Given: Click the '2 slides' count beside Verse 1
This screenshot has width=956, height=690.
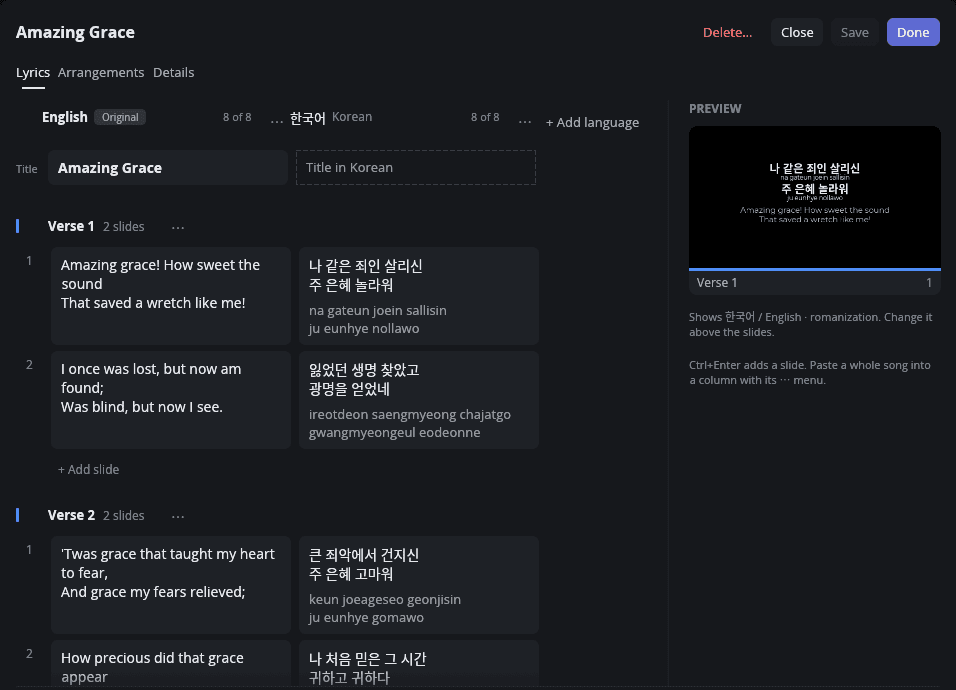Looking at the screenshot, I should pyautogui.click(x=124, y=227).
